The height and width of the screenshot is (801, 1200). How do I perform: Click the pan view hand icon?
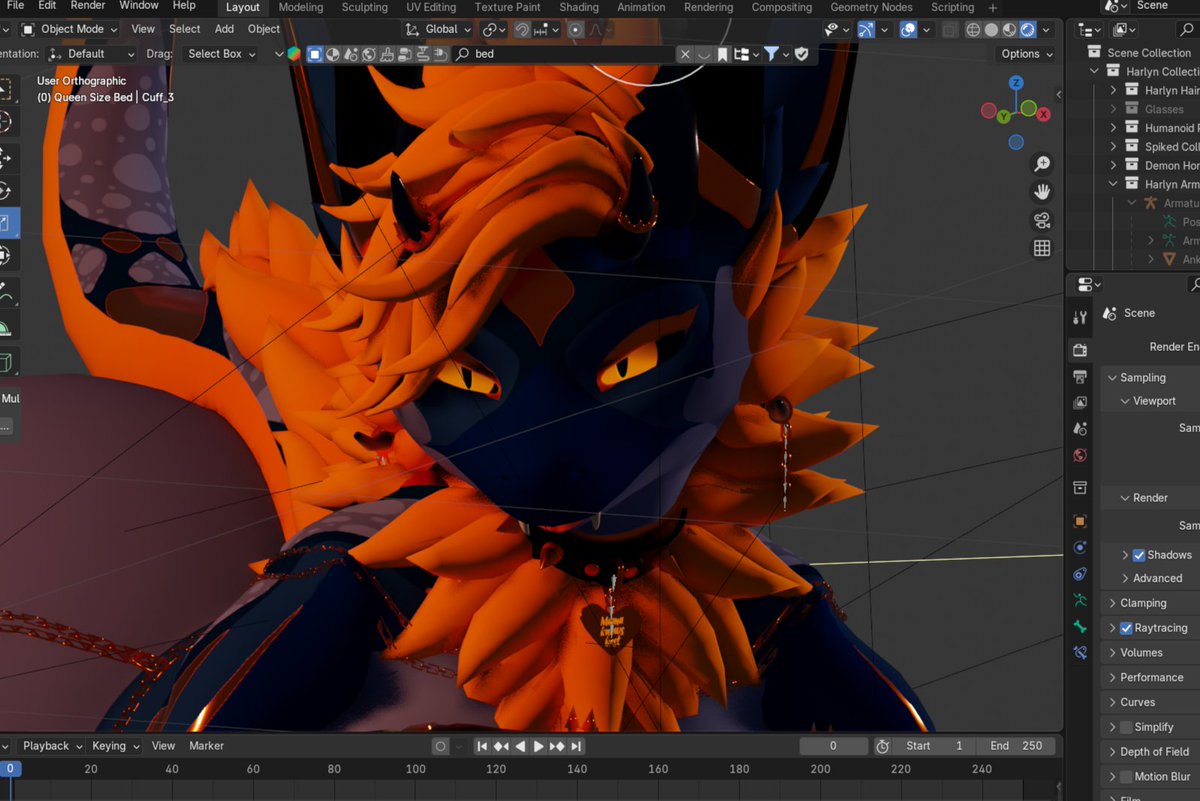click(1042, 192)
